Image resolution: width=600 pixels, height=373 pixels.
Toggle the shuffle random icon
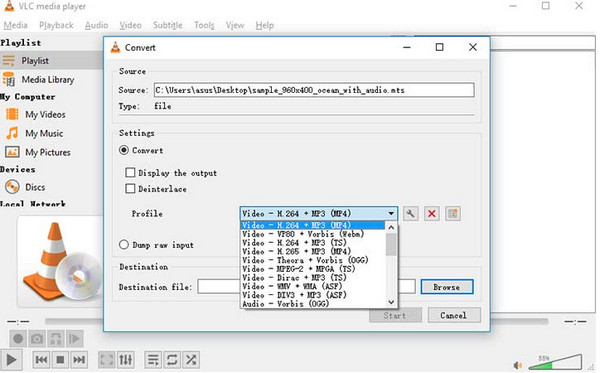click(191, 360)
